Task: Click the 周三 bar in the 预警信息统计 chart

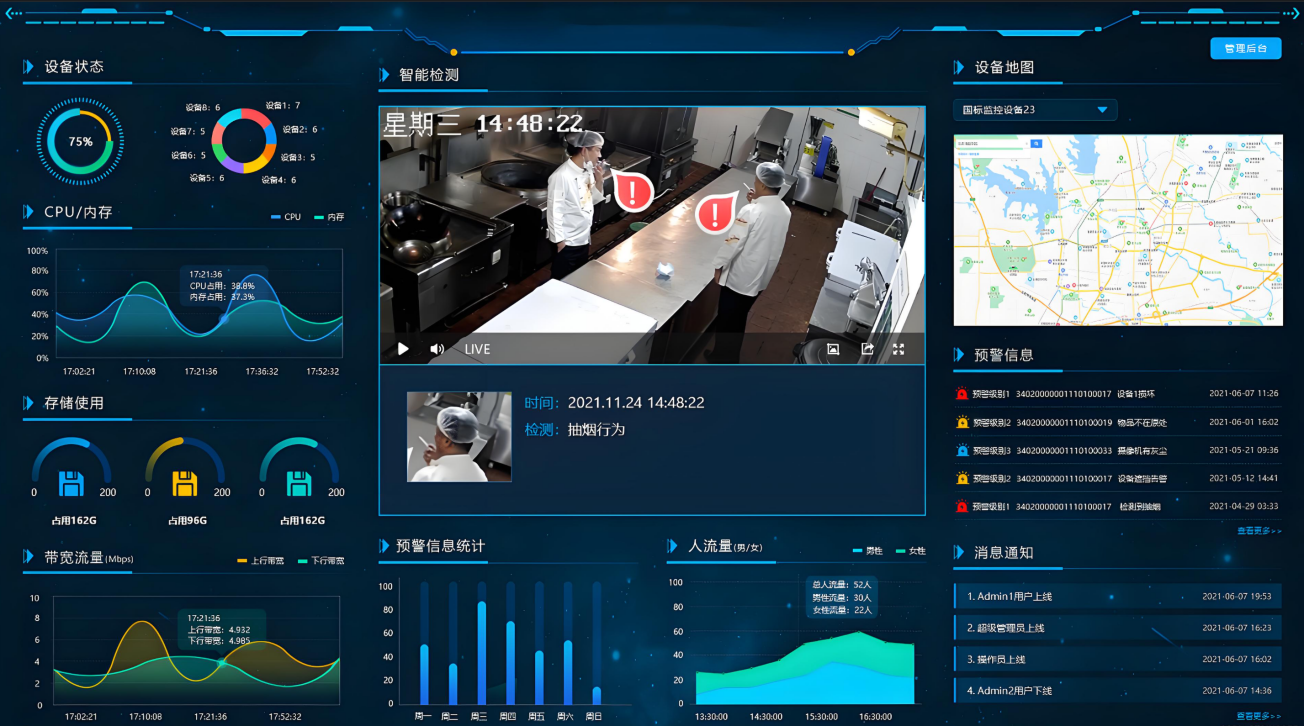Action: 481,652
